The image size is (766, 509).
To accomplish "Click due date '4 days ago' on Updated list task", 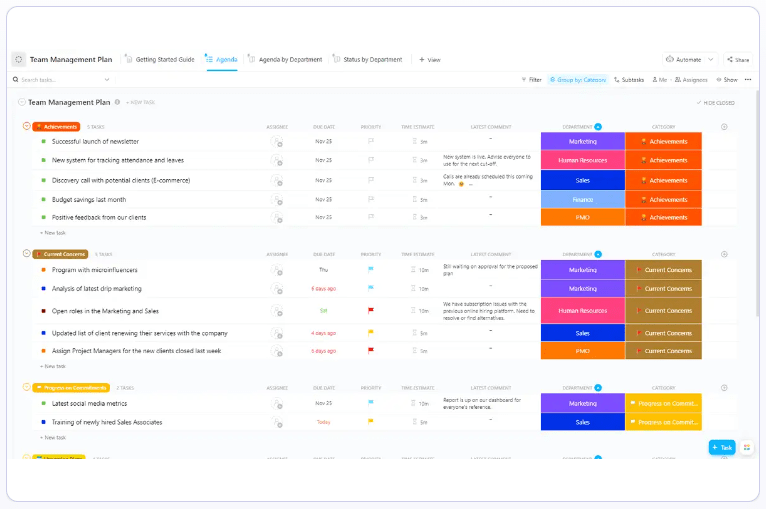I will pos(323,333).
